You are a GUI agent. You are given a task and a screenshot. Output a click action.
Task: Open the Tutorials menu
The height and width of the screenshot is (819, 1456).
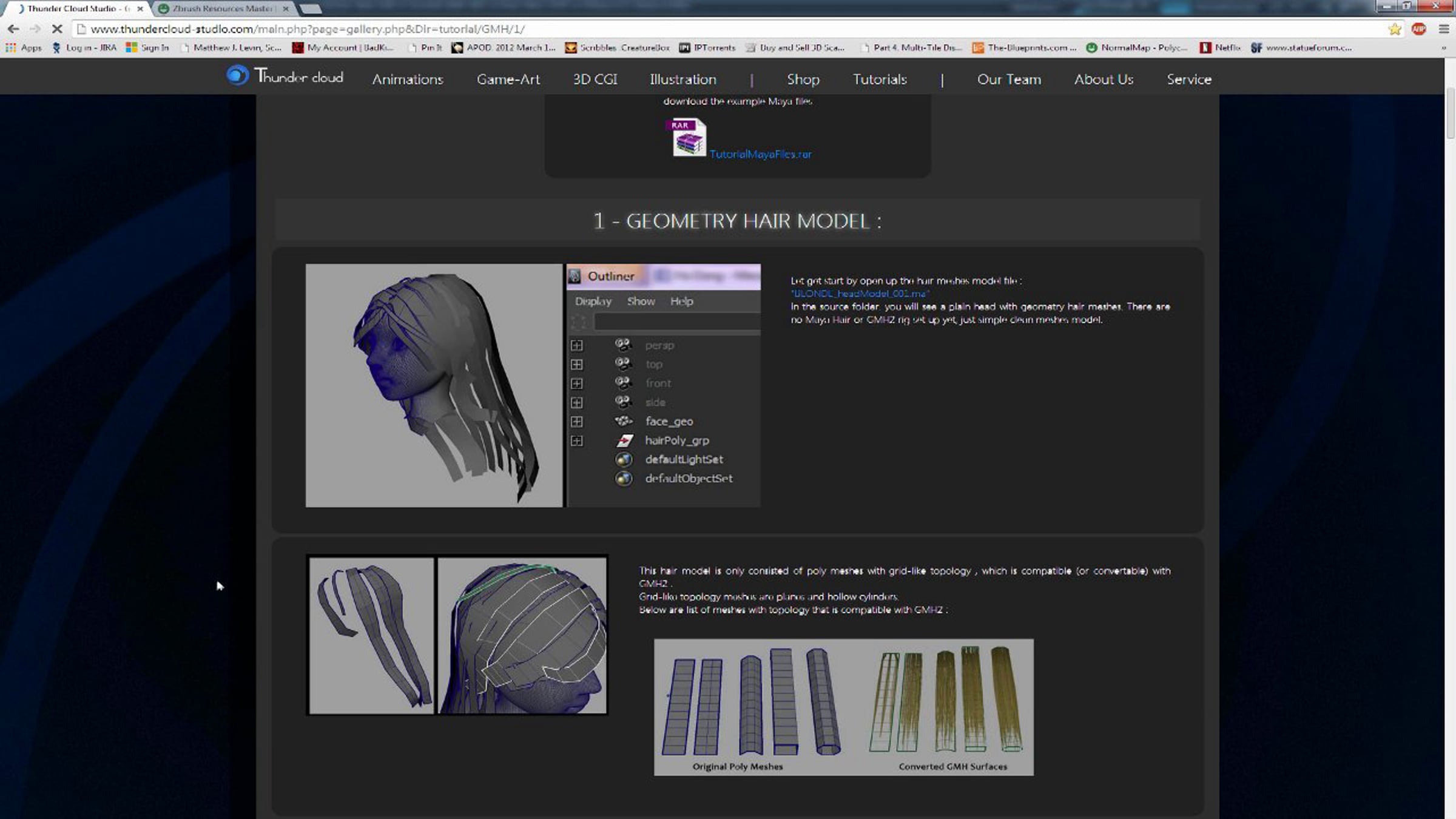pos(880,79)
